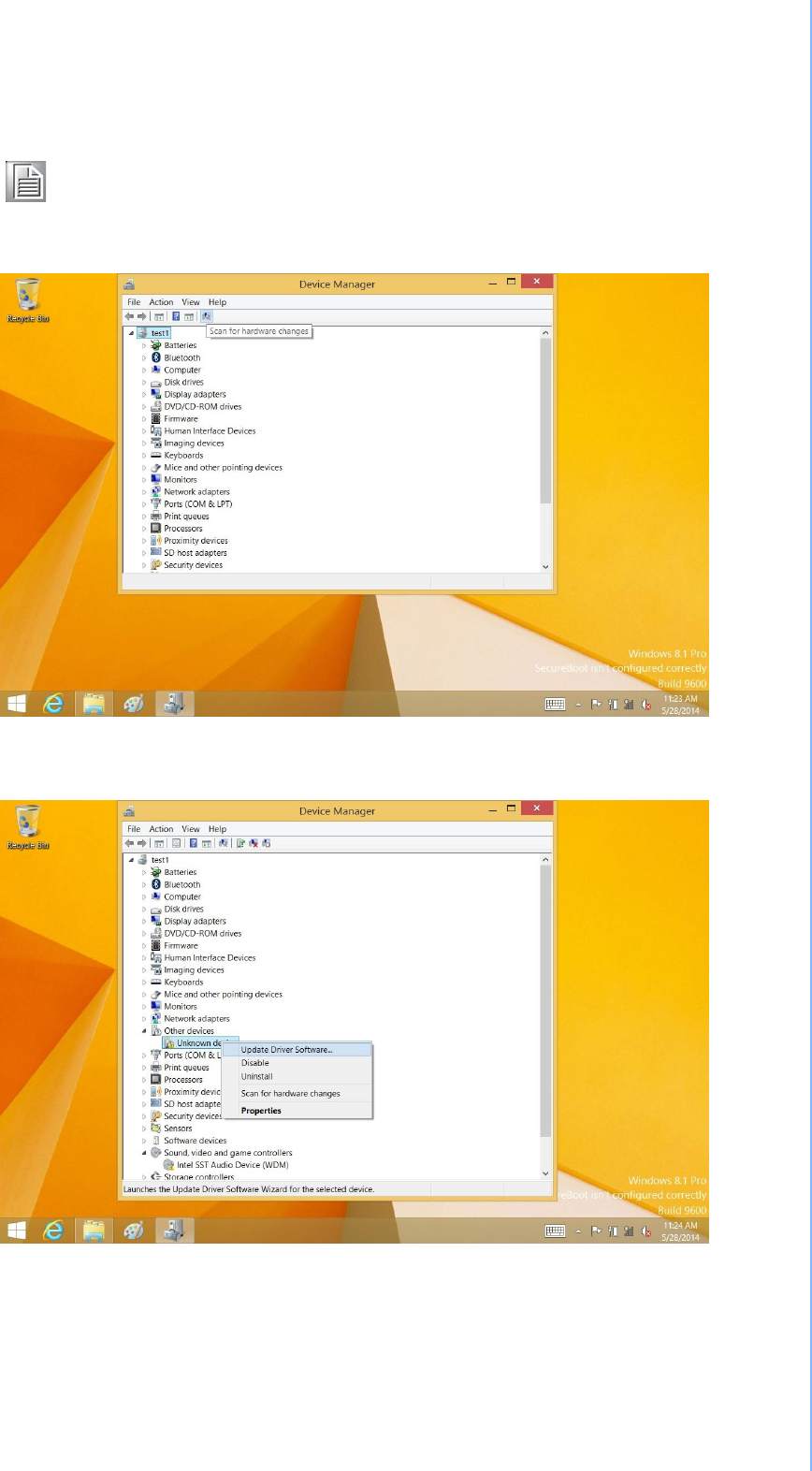Open the Help menu in the lower window
Screen dimensions: 812x1471
(217, 829)
